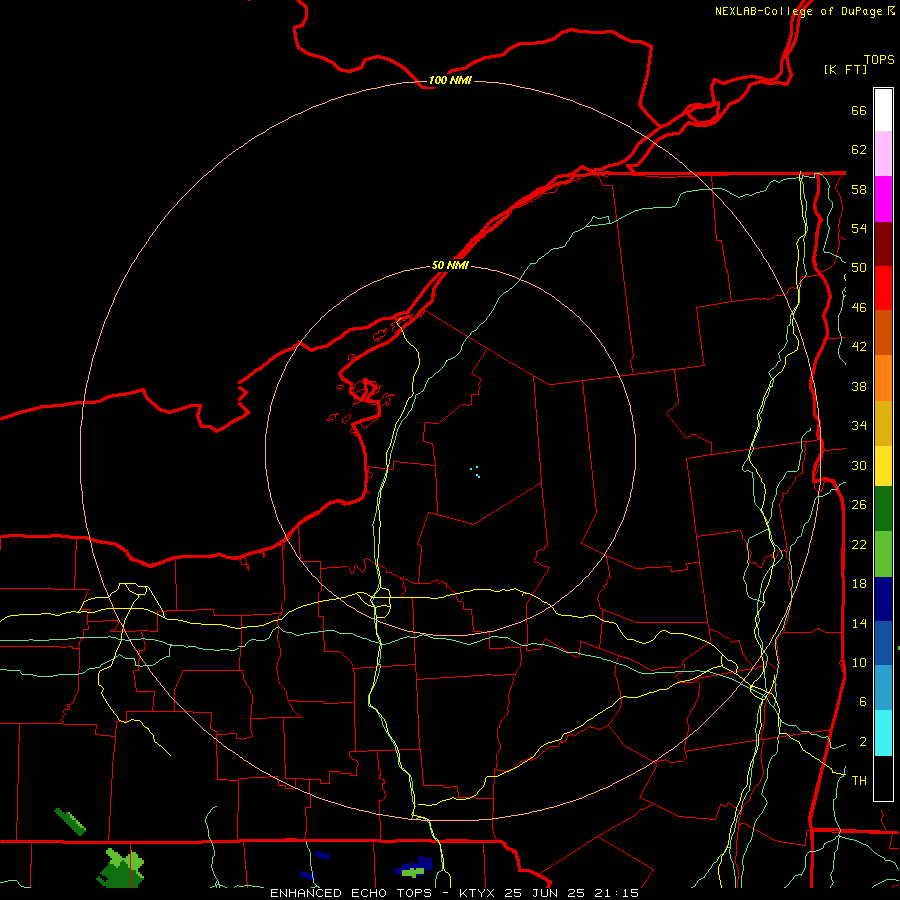The height and width of the screenshot is (900, 900).
Task: Click the yellow 30 kft legend swatch
Action: (883, 466)
